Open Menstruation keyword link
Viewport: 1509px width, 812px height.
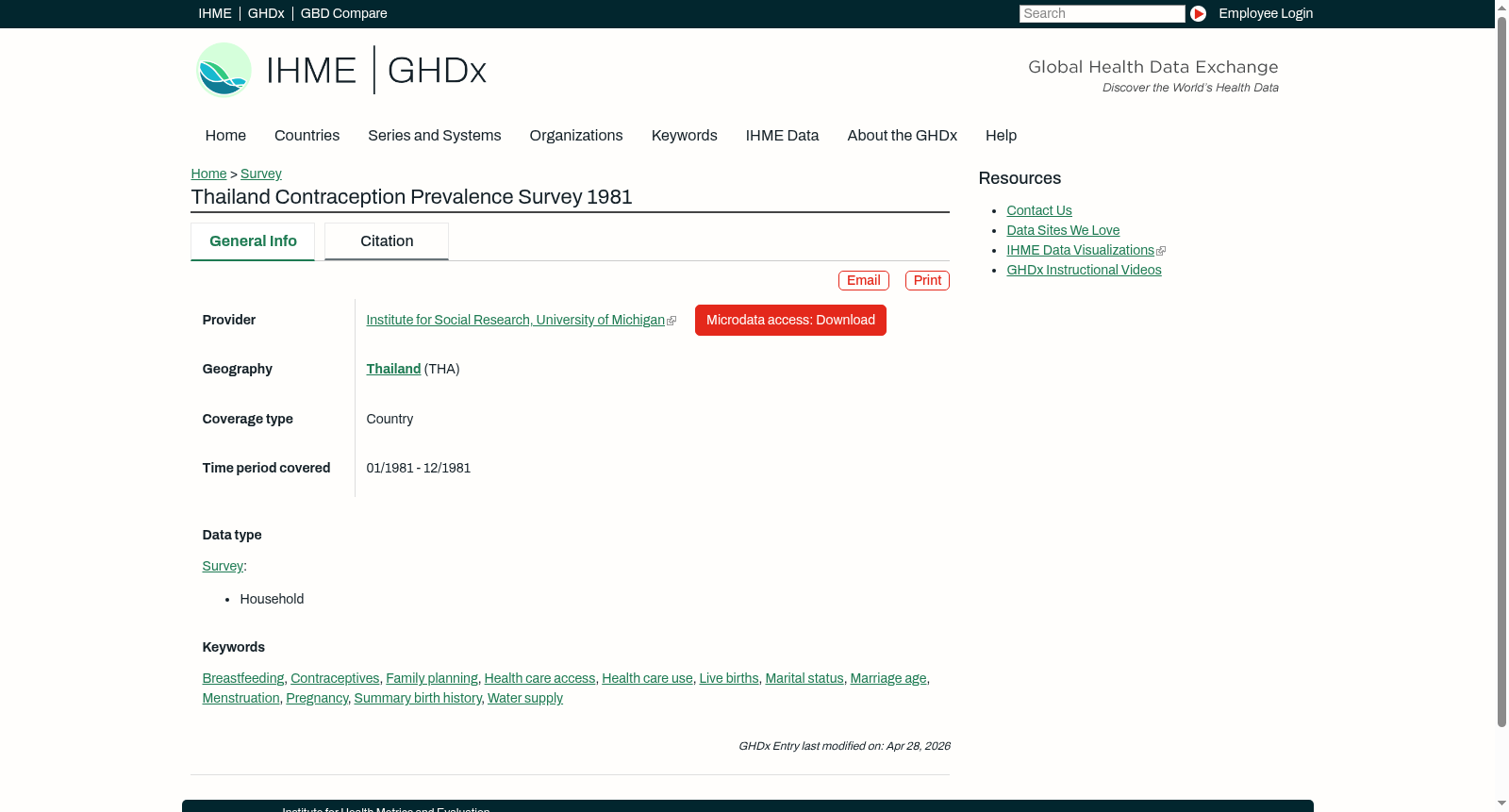pyautogui.click(x=240, y=698)
